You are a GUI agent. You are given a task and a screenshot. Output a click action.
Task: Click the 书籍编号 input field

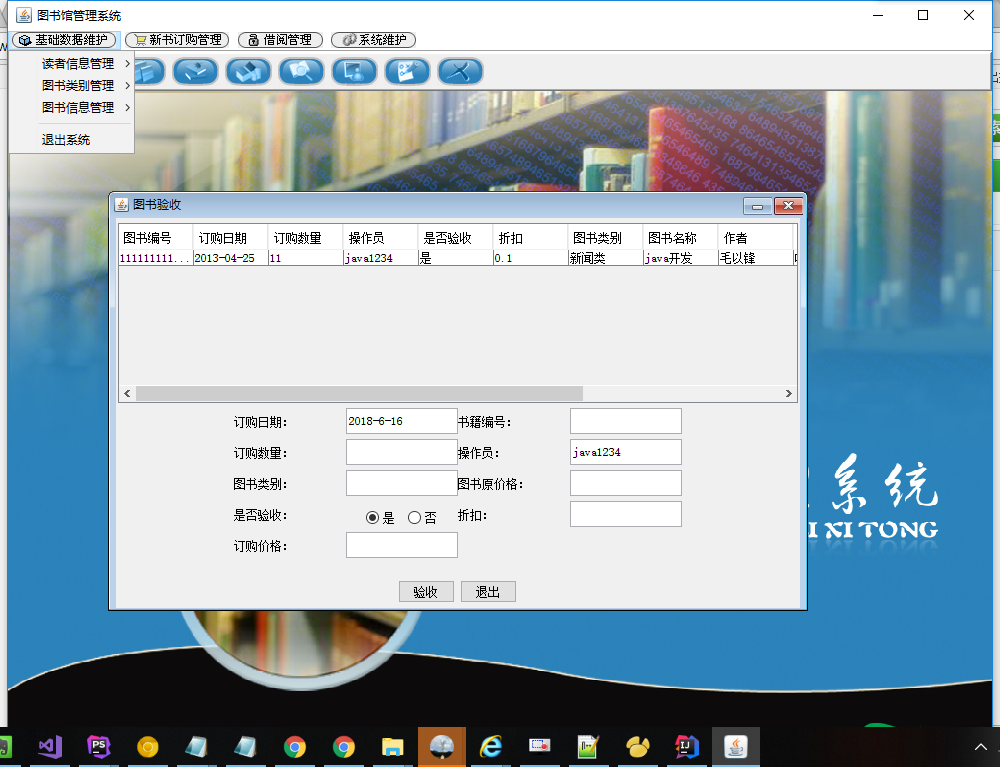[x=625, y=421]
